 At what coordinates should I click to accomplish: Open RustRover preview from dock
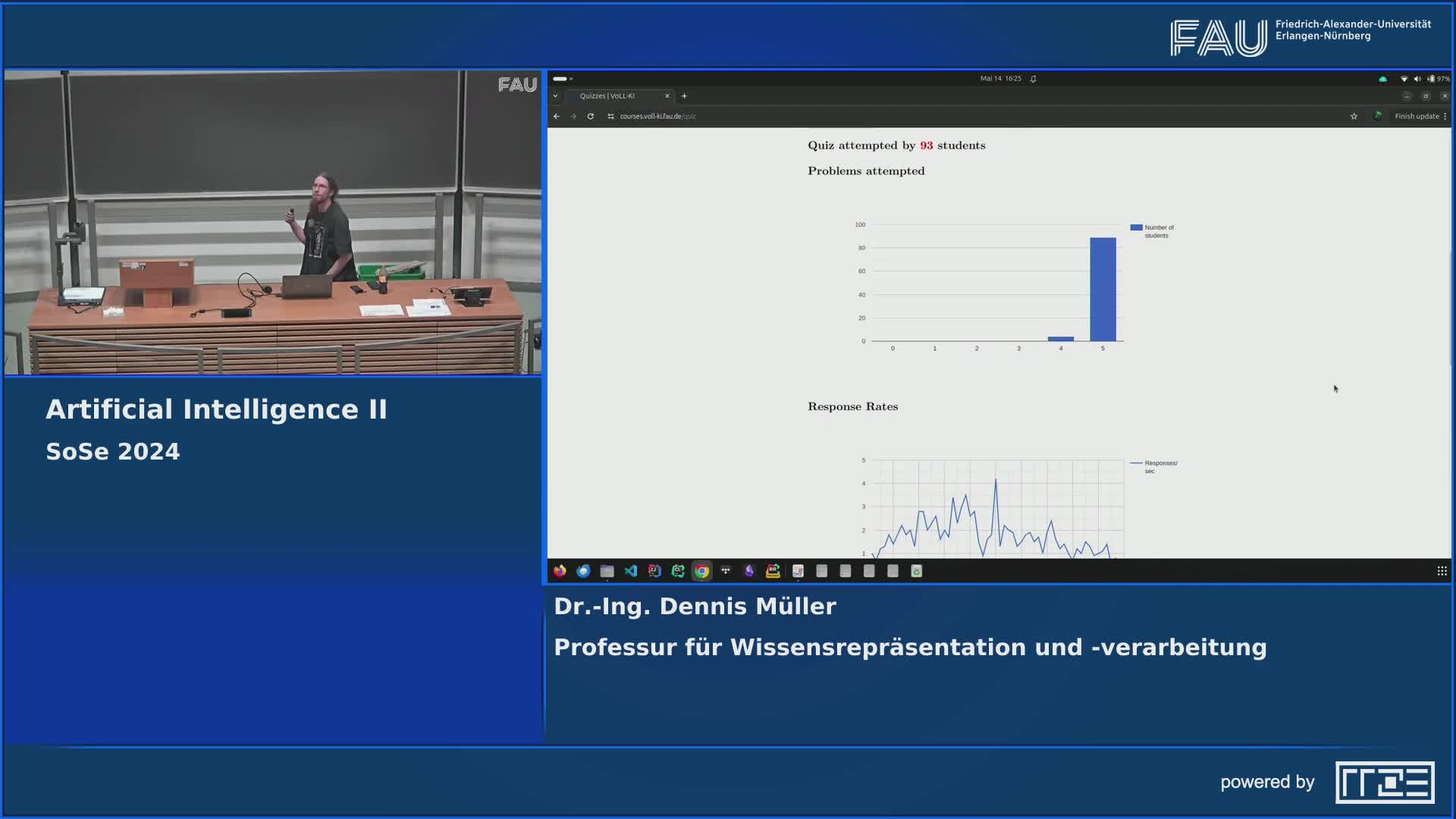773,571
